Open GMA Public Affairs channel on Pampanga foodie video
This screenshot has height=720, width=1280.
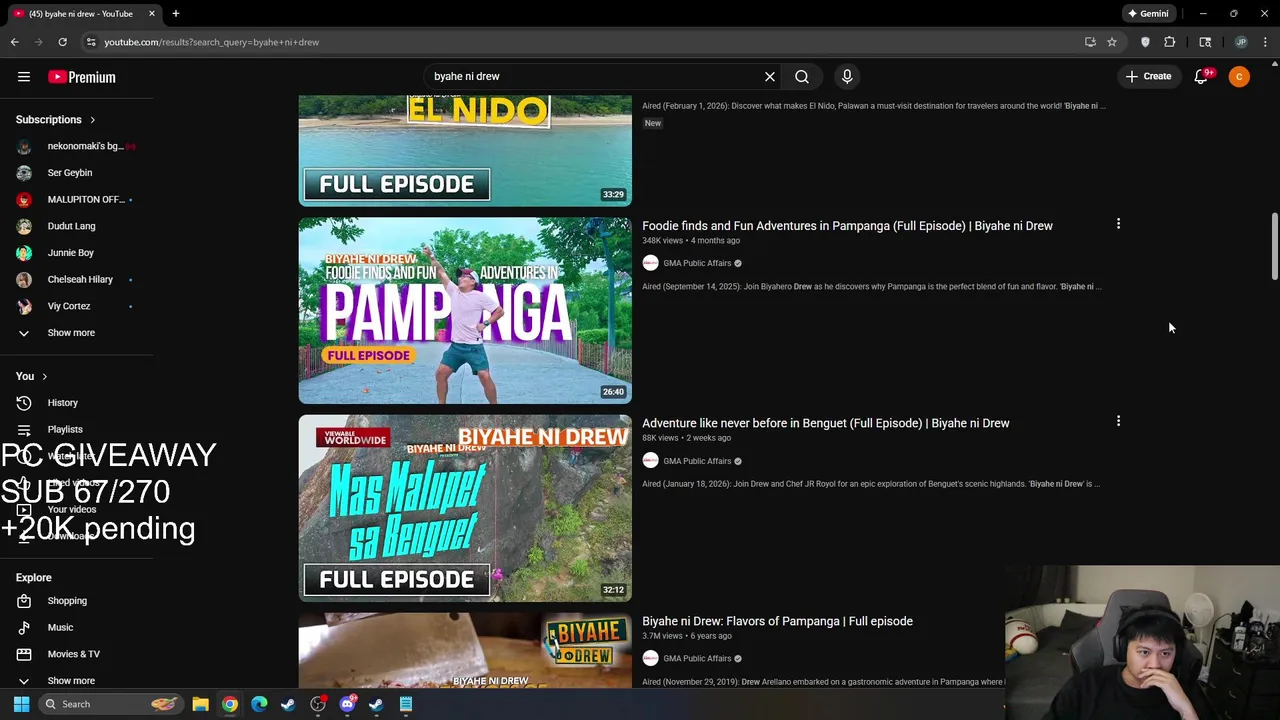[697, 263]
